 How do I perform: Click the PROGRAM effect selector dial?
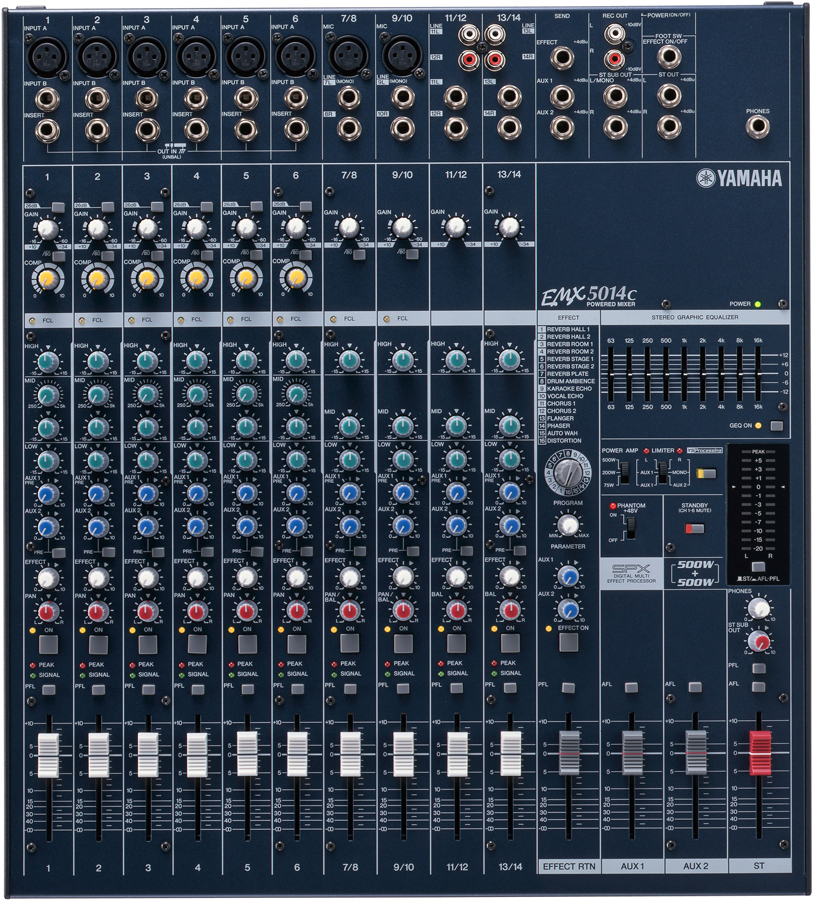pos(567,474)
